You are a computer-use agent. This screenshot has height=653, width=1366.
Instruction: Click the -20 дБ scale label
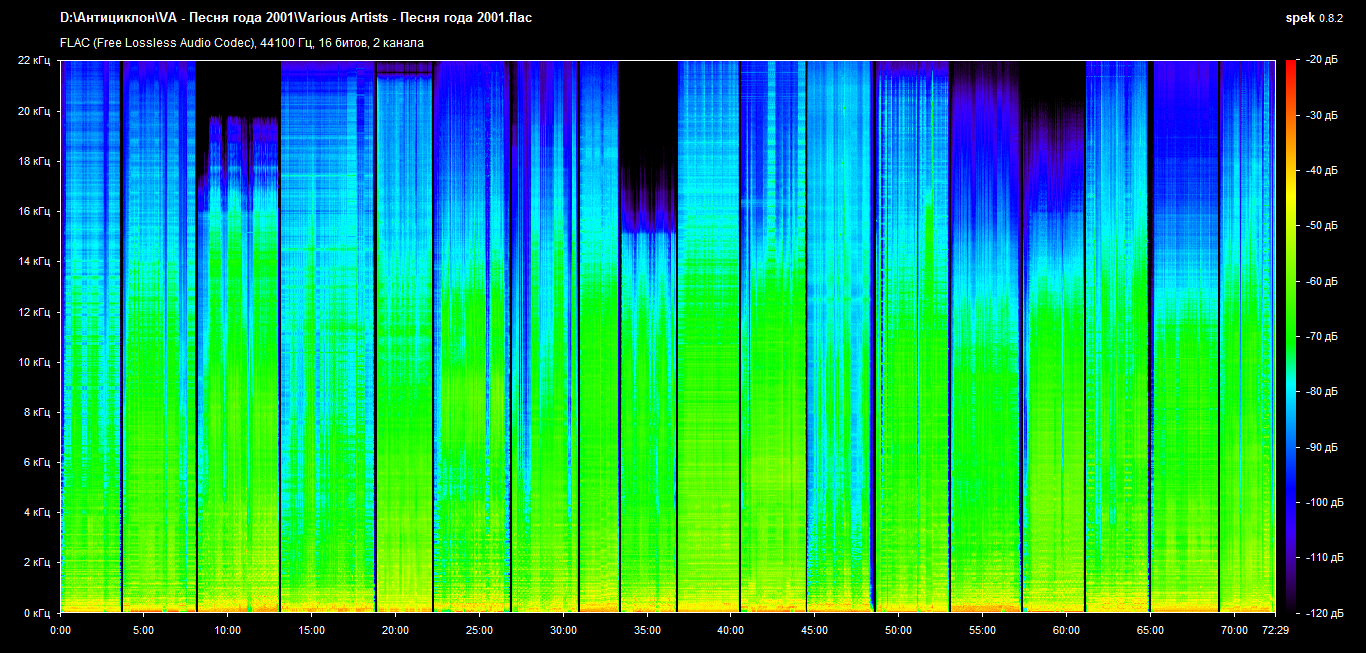click(1322, 60)
